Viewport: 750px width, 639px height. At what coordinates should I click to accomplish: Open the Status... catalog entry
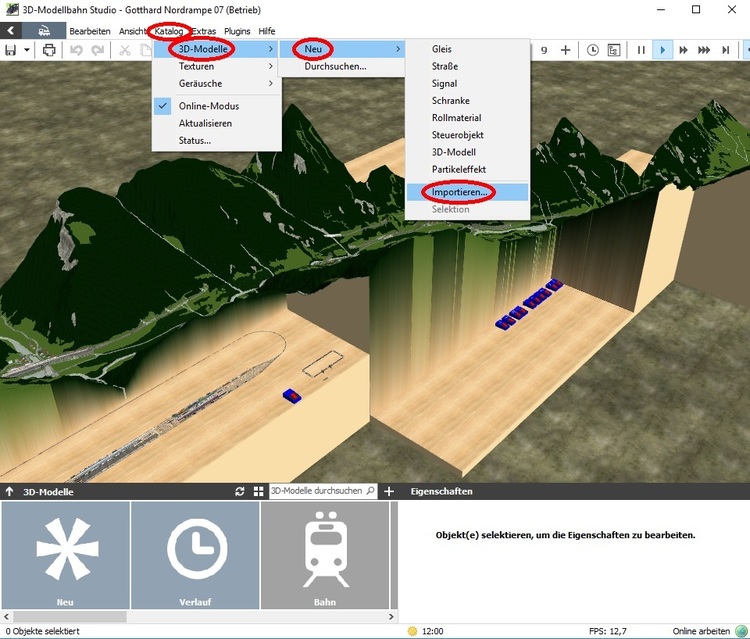[217, 140]
